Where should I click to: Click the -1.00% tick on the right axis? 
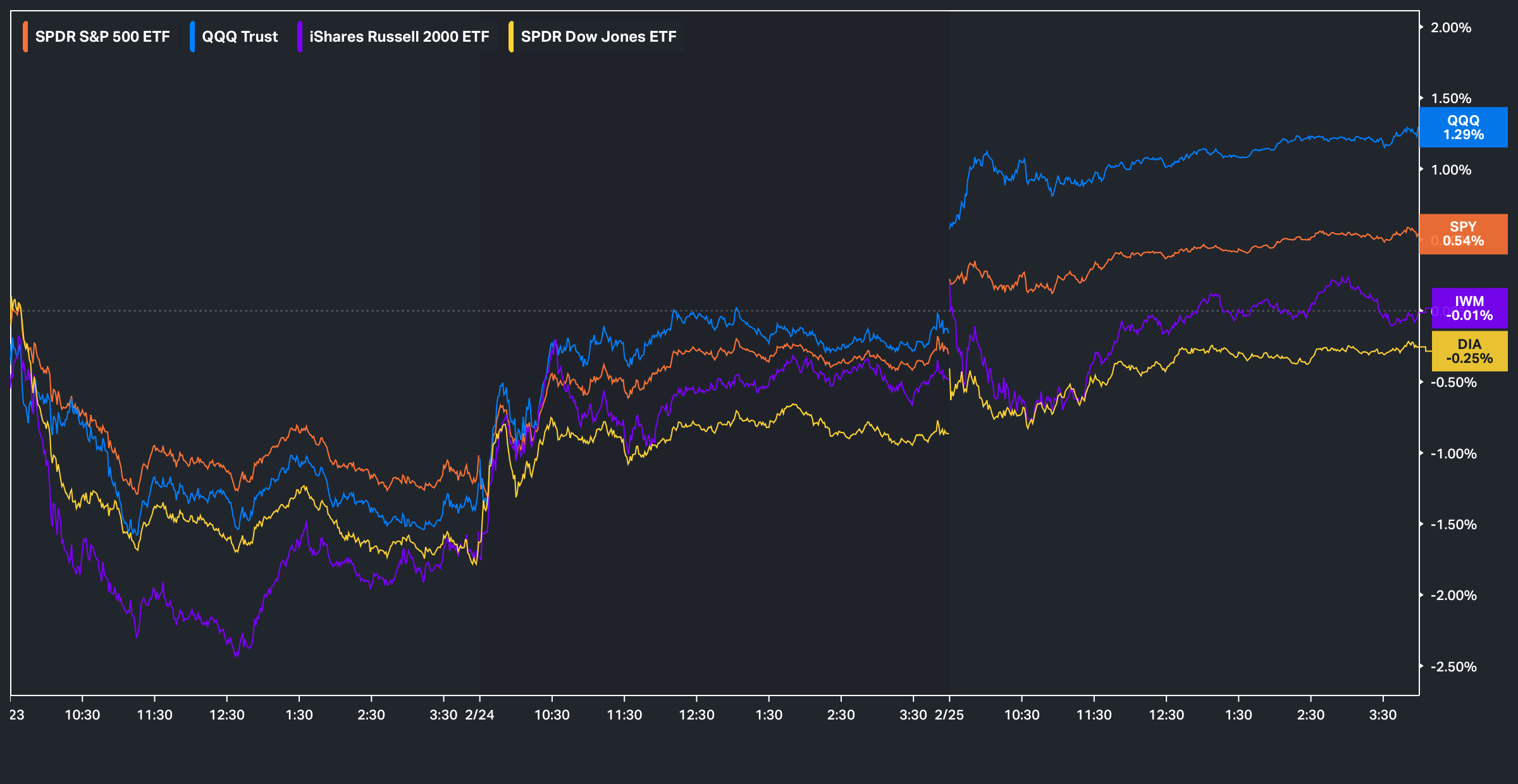1453,454
